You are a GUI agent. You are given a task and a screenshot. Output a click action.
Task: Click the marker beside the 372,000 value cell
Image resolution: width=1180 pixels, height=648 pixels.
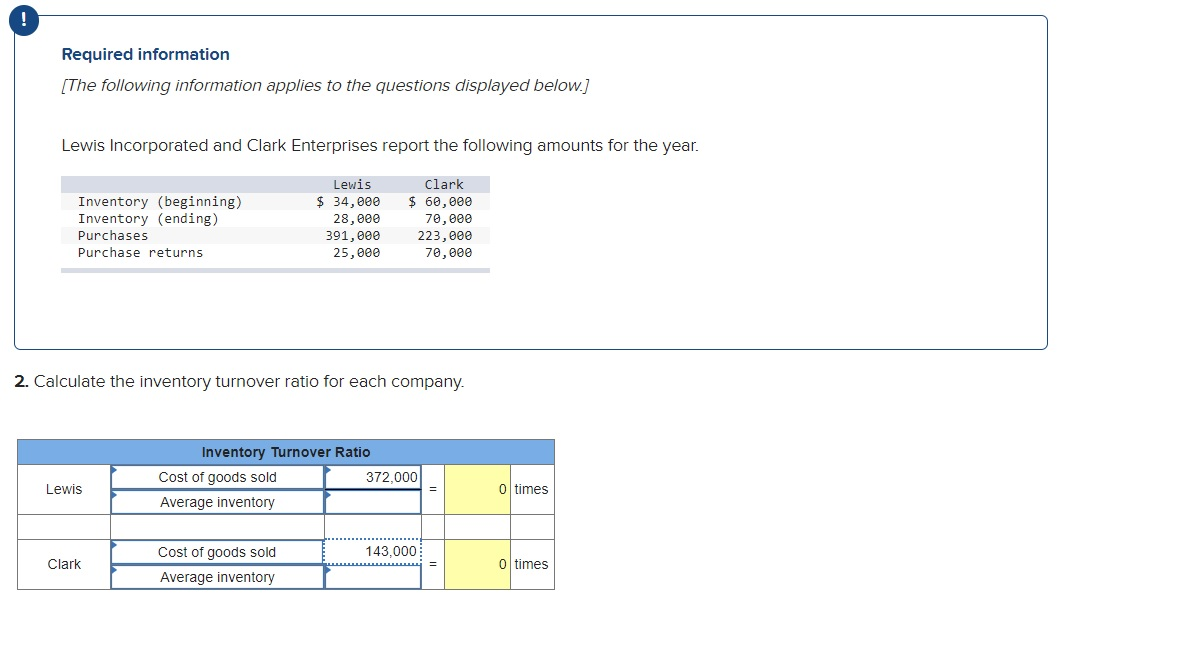click(x=327, y=471)
